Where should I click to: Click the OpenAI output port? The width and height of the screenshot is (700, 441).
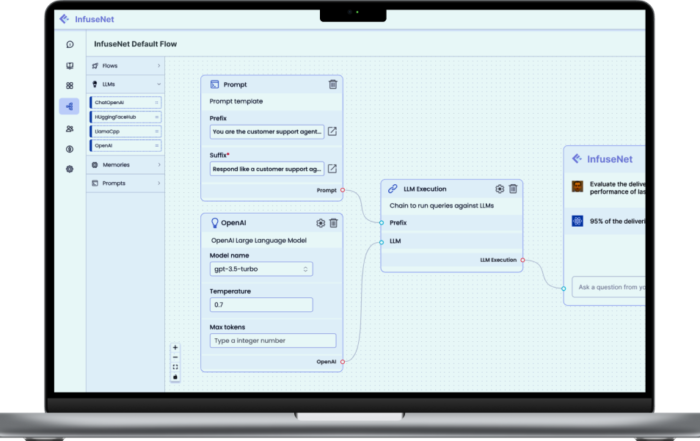[342, 362]
